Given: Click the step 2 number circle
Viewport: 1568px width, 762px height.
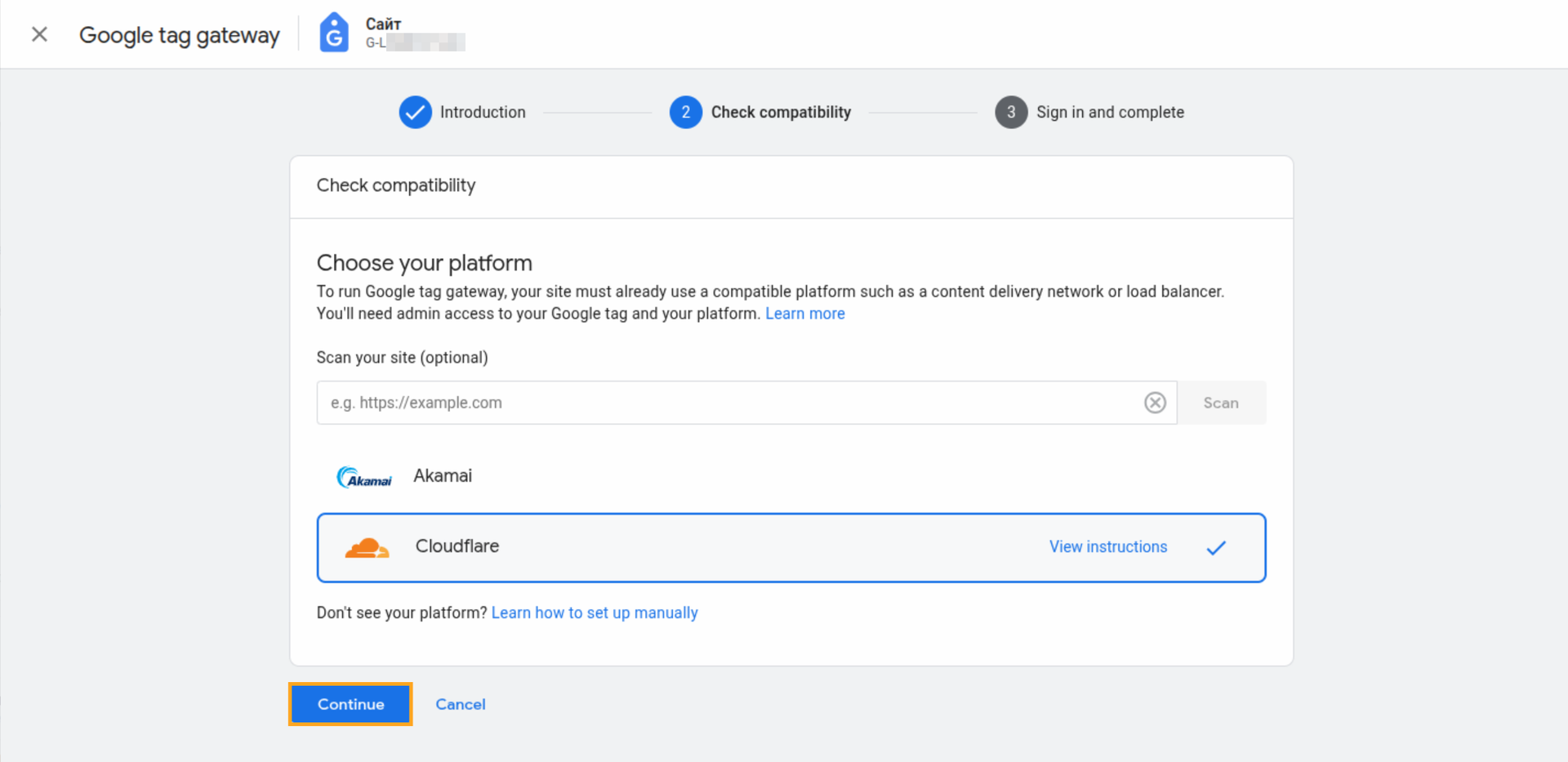Looking at the screenshot, I should tap(685, 113).
